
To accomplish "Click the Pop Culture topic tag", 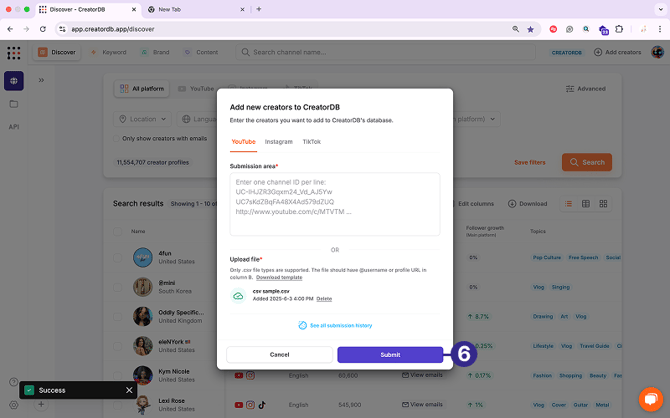I will [547, 257].
